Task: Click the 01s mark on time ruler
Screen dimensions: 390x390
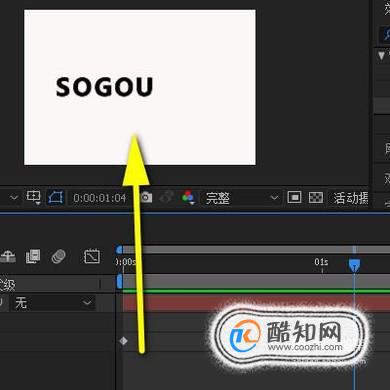Action: click(x=321, y=262)
